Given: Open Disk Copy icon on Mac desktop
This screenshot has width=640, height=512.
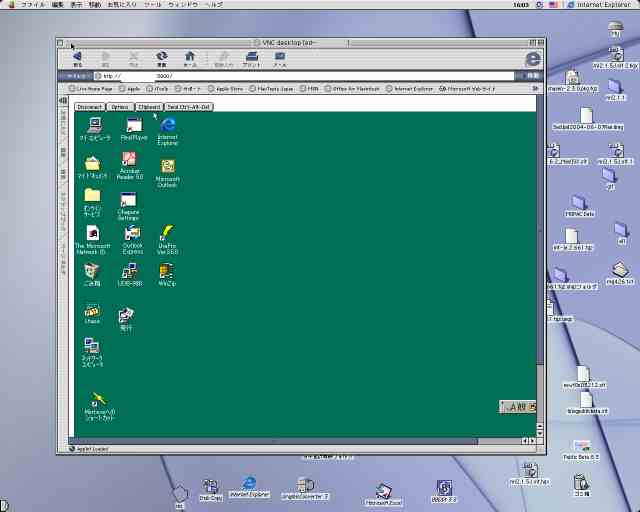Looking at the screenshot, I should (211, 486).
